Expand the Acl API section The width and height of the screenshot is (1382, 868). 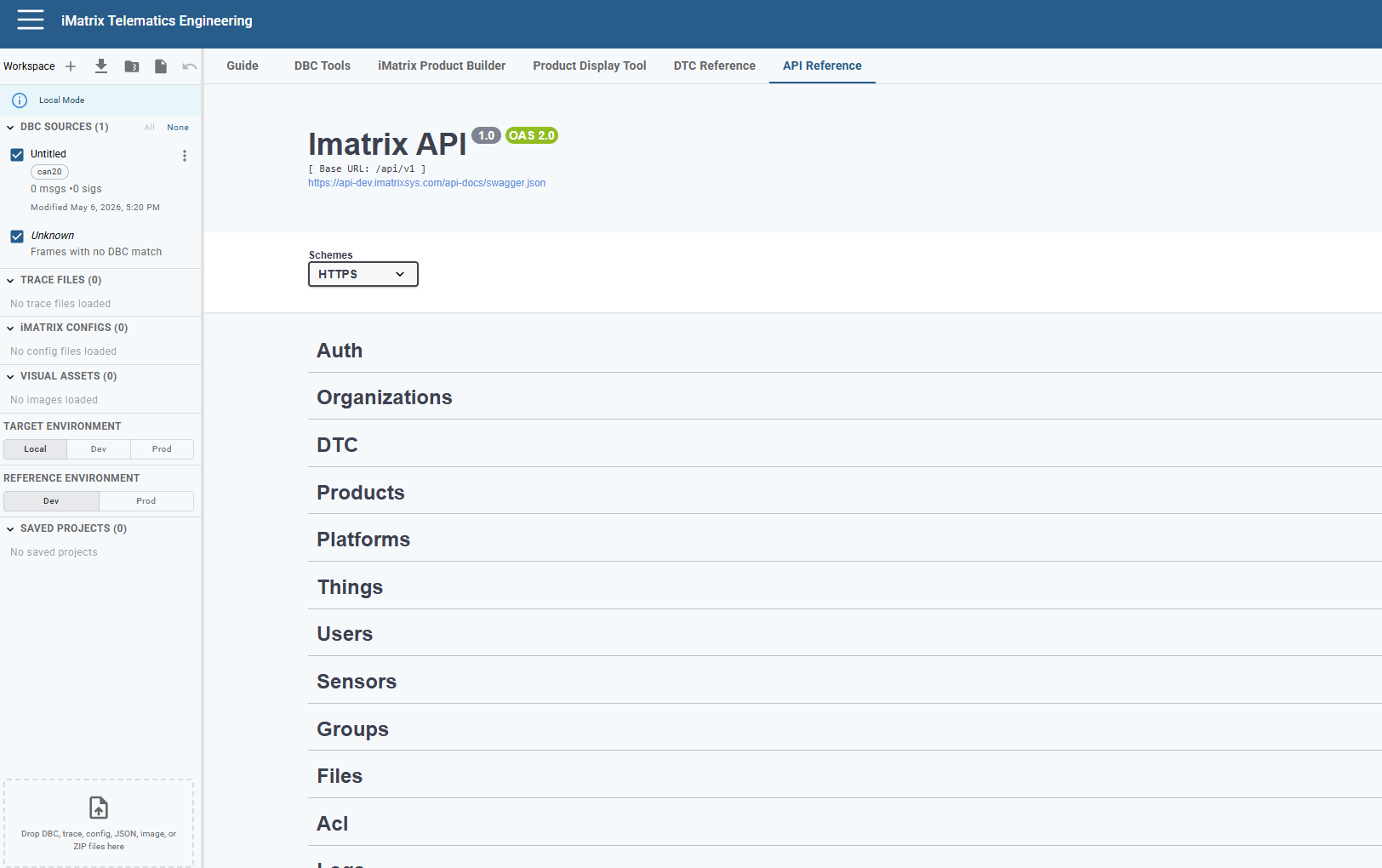coord(845,824)
